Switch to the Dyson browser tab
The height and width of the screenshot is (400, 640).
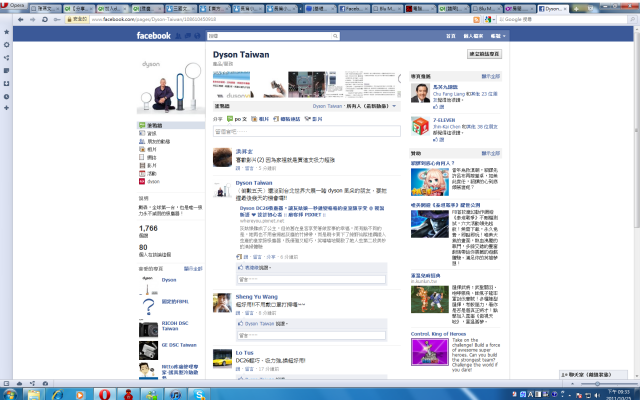(x=553, y=8)
